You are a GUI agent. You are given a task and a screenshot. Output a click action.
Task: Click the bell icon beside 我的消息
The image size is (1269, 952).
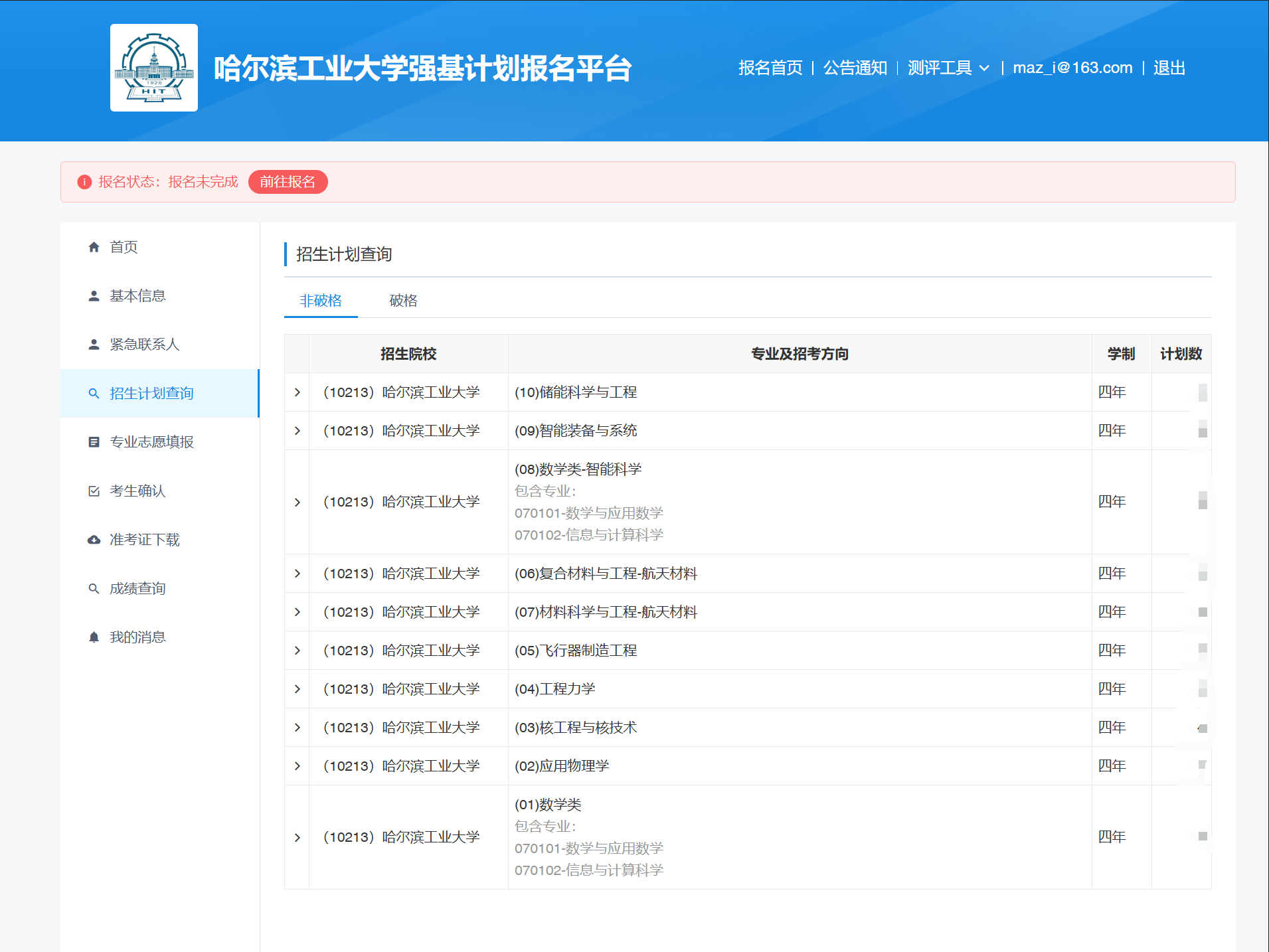tap(94, 637)
